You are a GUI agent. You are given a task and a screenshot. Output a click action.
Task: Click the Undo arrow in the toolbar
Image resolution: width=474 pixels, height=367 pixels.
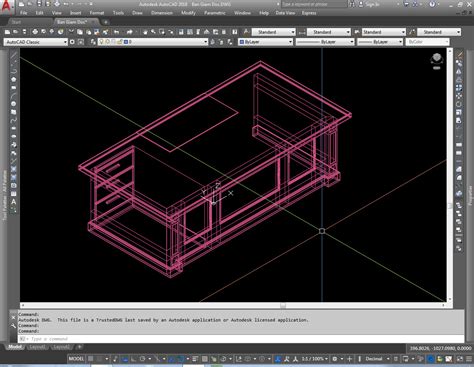(116, 32)
